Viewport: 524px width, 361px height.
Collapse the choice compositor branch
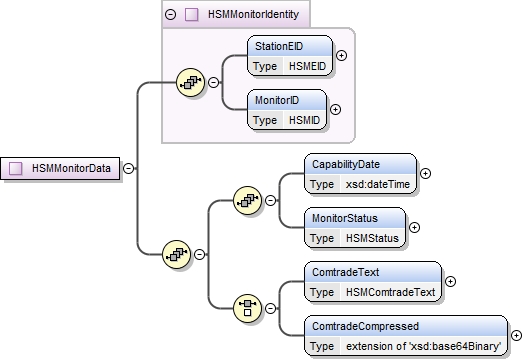click(270, 308)
